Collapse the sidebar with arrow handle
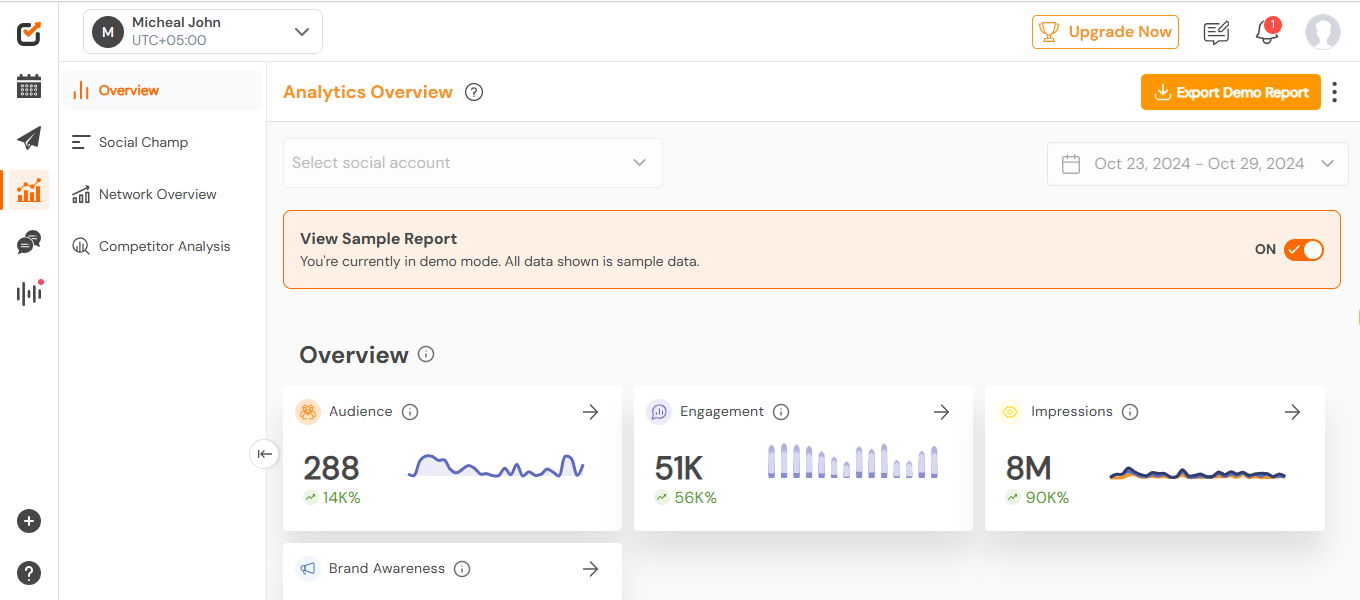The height and width of the screenshot is (600, 1360). (x=263, y=454)
